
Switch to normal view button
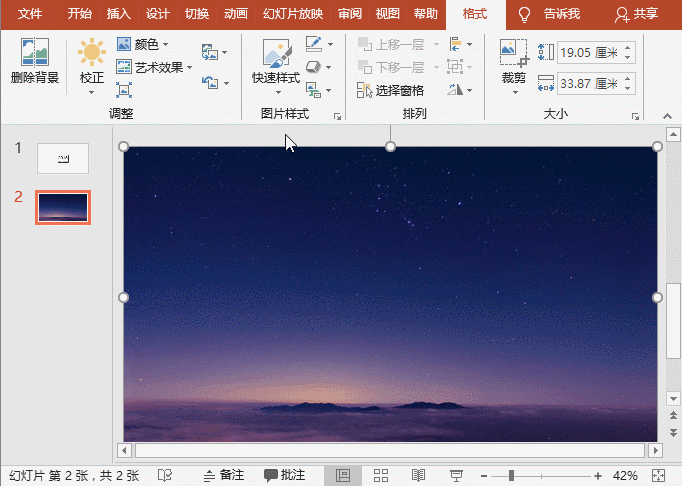coord(343,475)
